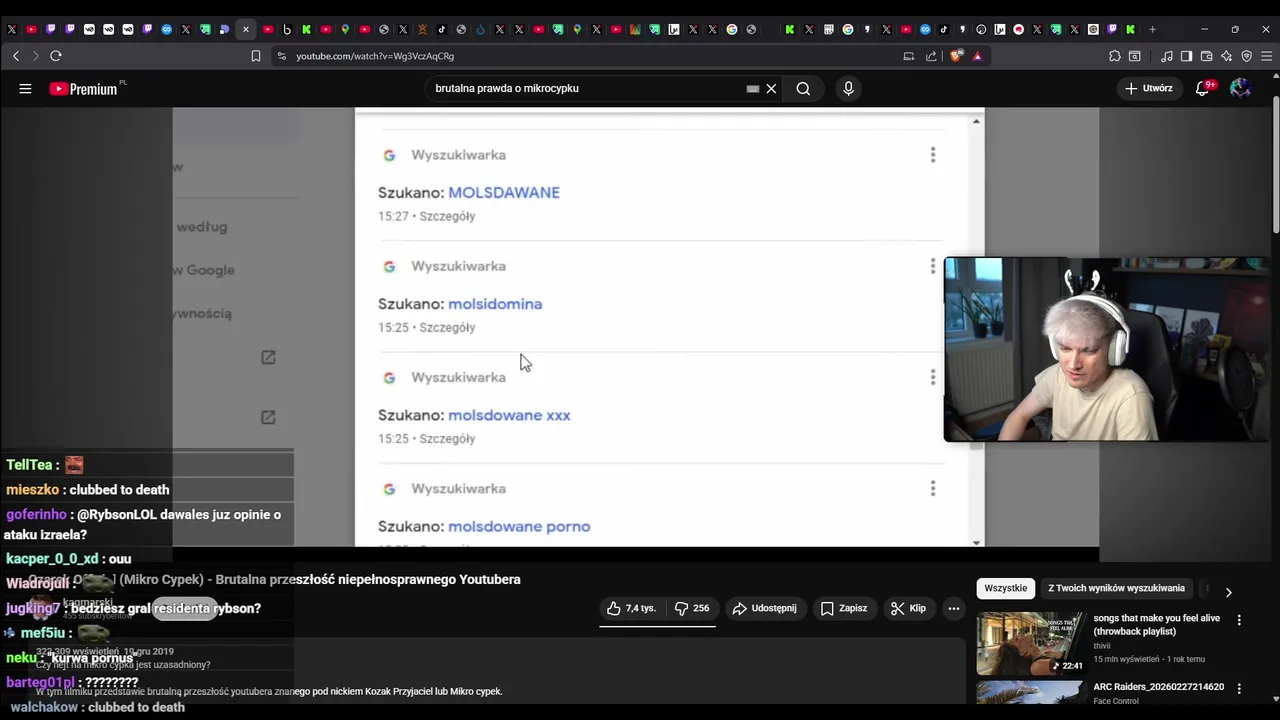Clear the search query with the X
This screenshot has height=720, width=1280.
(771, 88)
